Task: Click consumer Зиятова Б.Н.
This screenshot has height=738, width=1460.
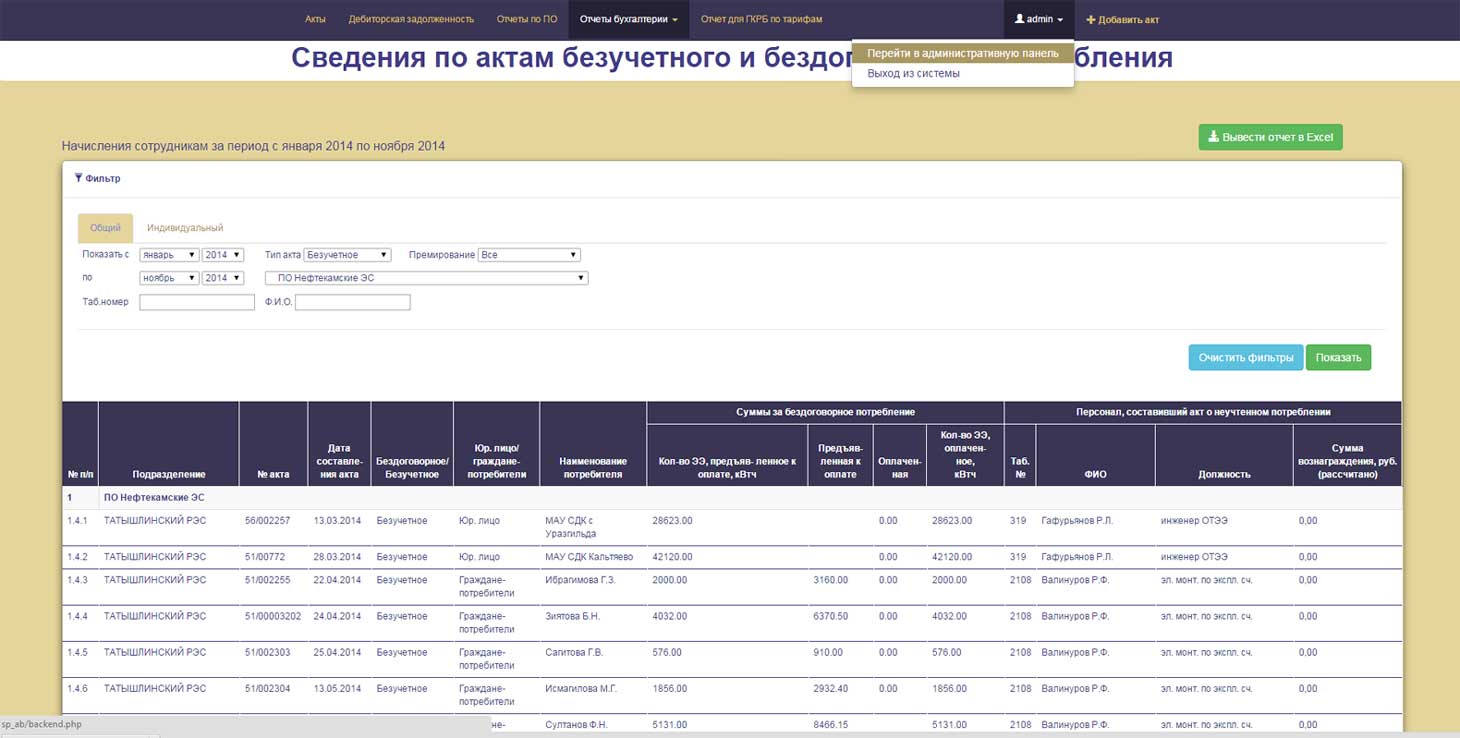Action: tap(573, 616)
